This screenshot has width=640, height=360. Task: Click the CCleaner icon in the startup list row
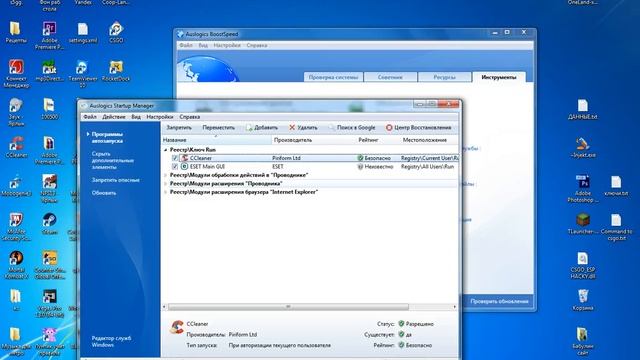[184, 158]
